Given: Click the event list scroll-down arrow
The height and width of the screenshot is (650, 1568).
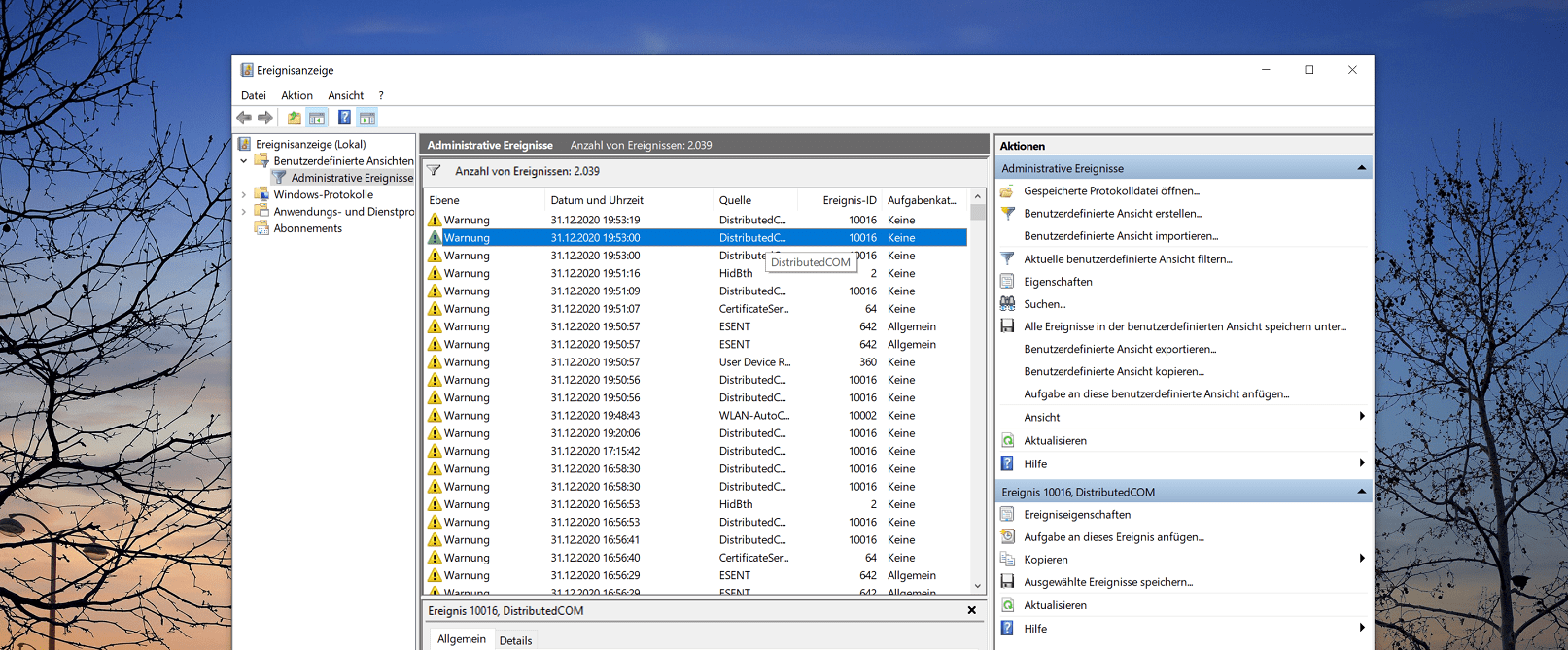Looking at the screenshot, I should (x=978, y=586).
